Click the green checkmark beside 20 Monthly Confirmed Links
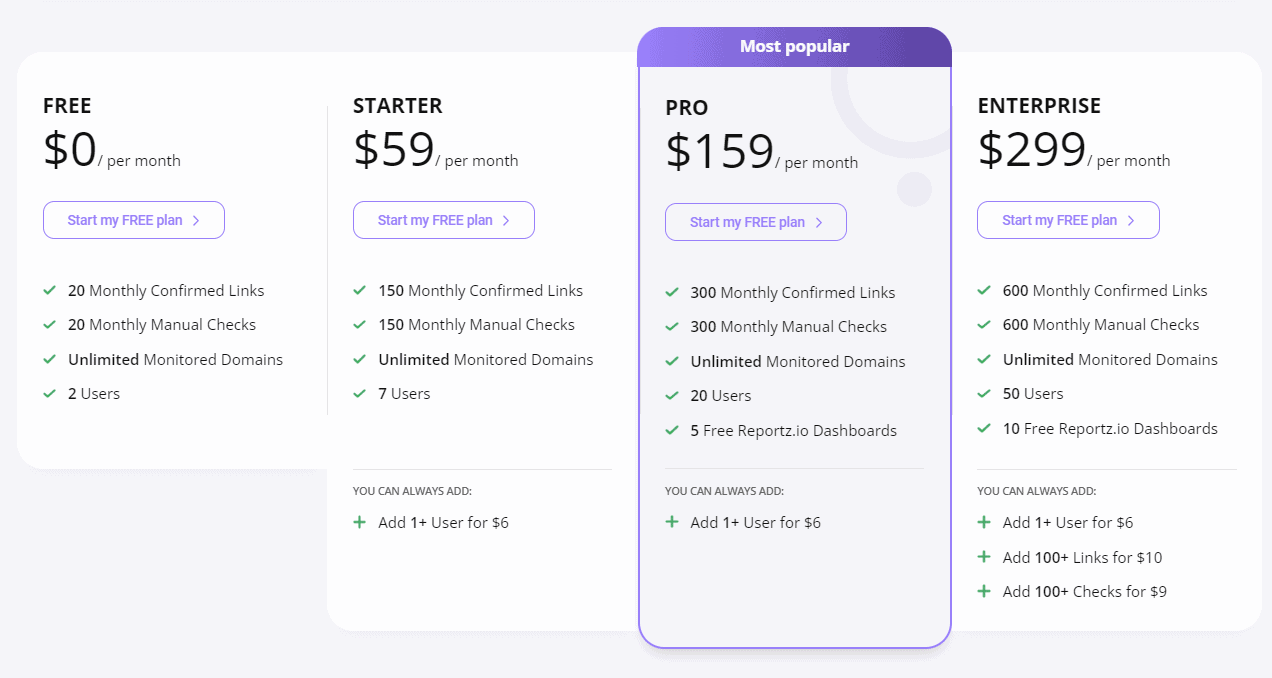The image size is (1272, 678). click(49, 290)
